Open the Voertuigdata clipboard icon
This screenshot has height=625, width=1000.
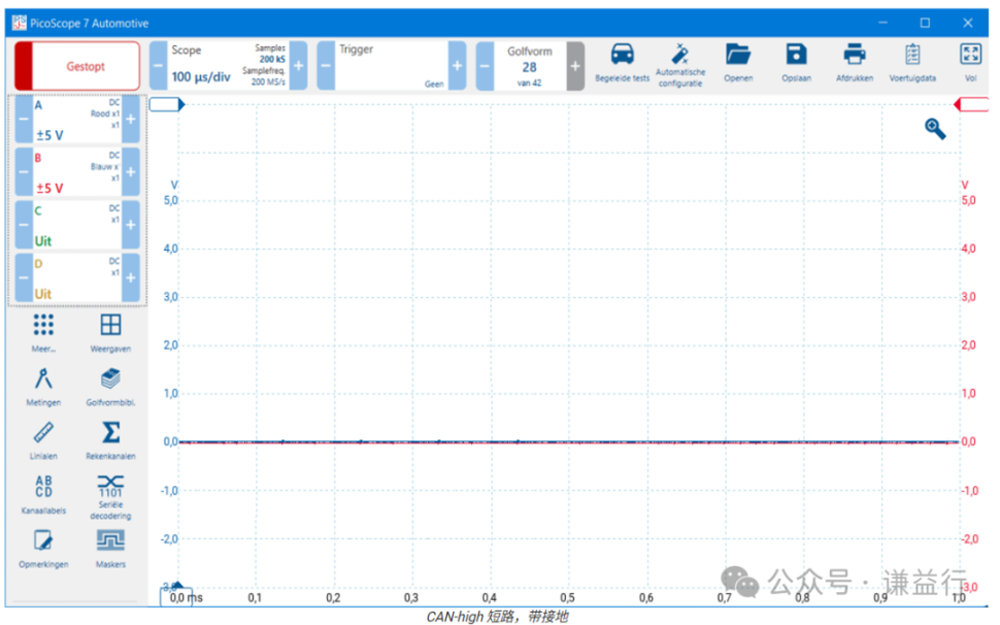coord(912,56)
